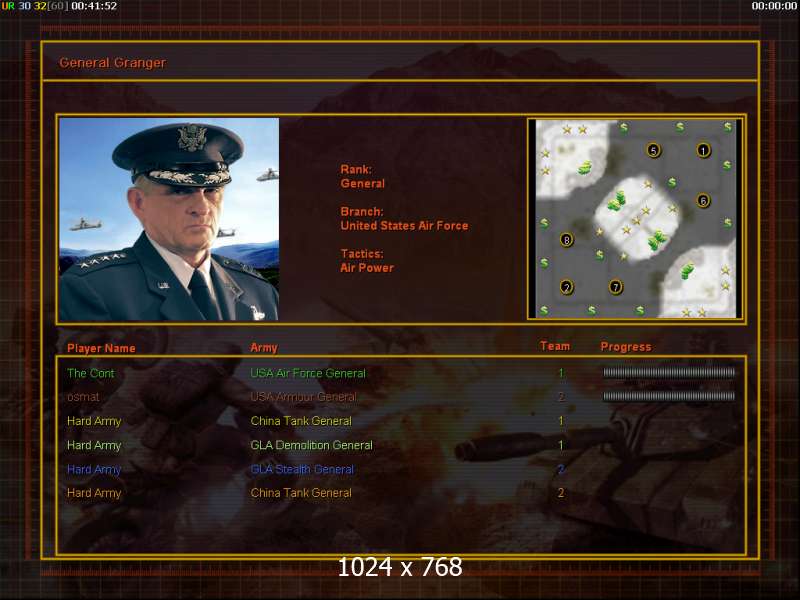Click team number for The Cont
Viewport: 800px width, 600px height.
pos(561,373)
